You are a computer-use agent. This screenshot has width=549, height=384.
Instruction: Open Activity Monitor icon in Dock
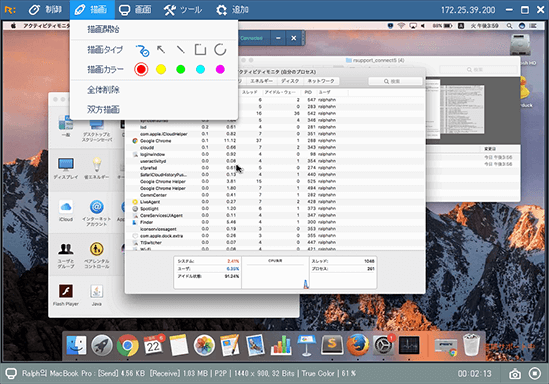409,345
